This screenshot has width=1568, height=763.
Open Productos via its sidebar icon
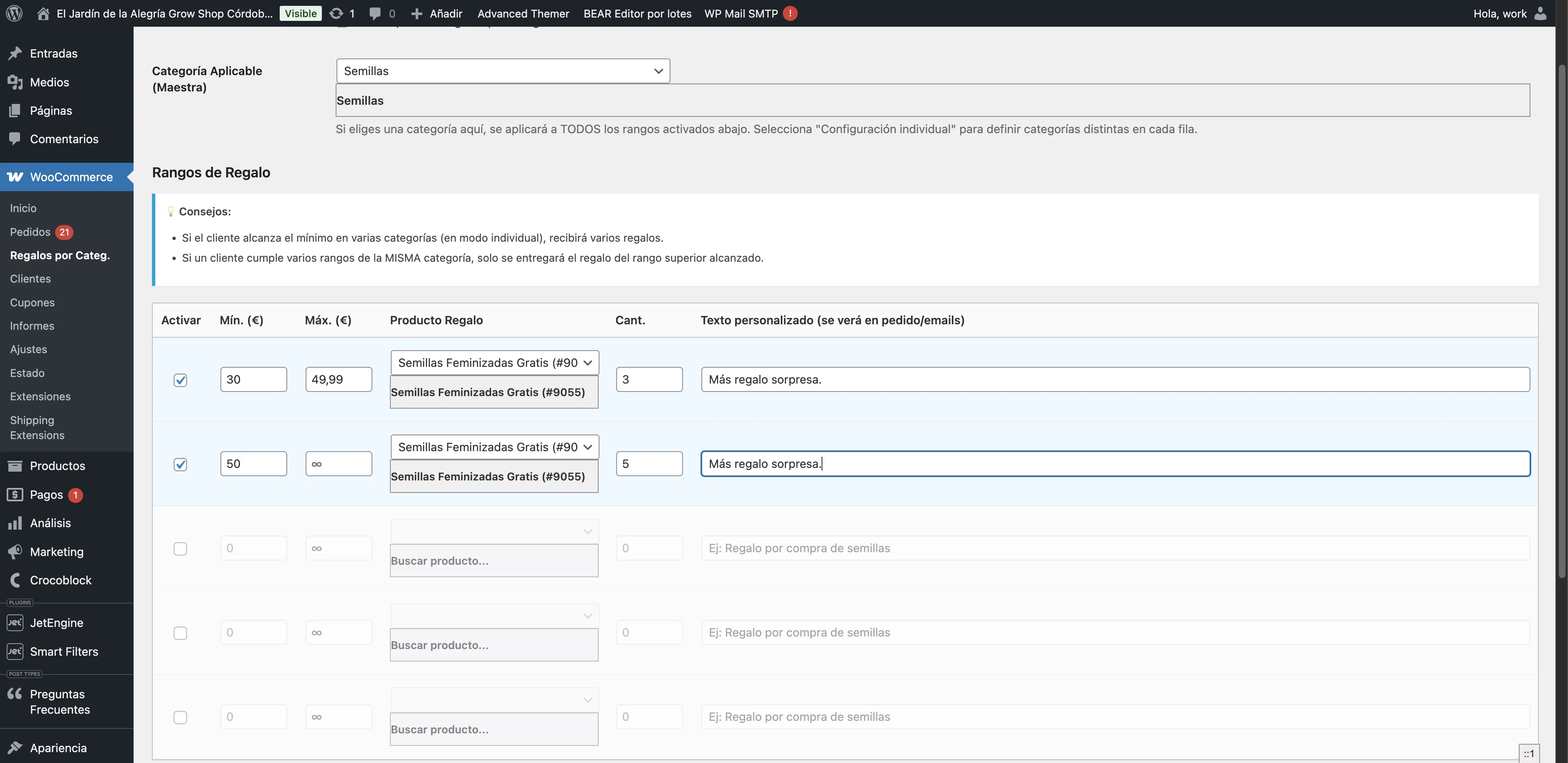(x=15, y=465)
